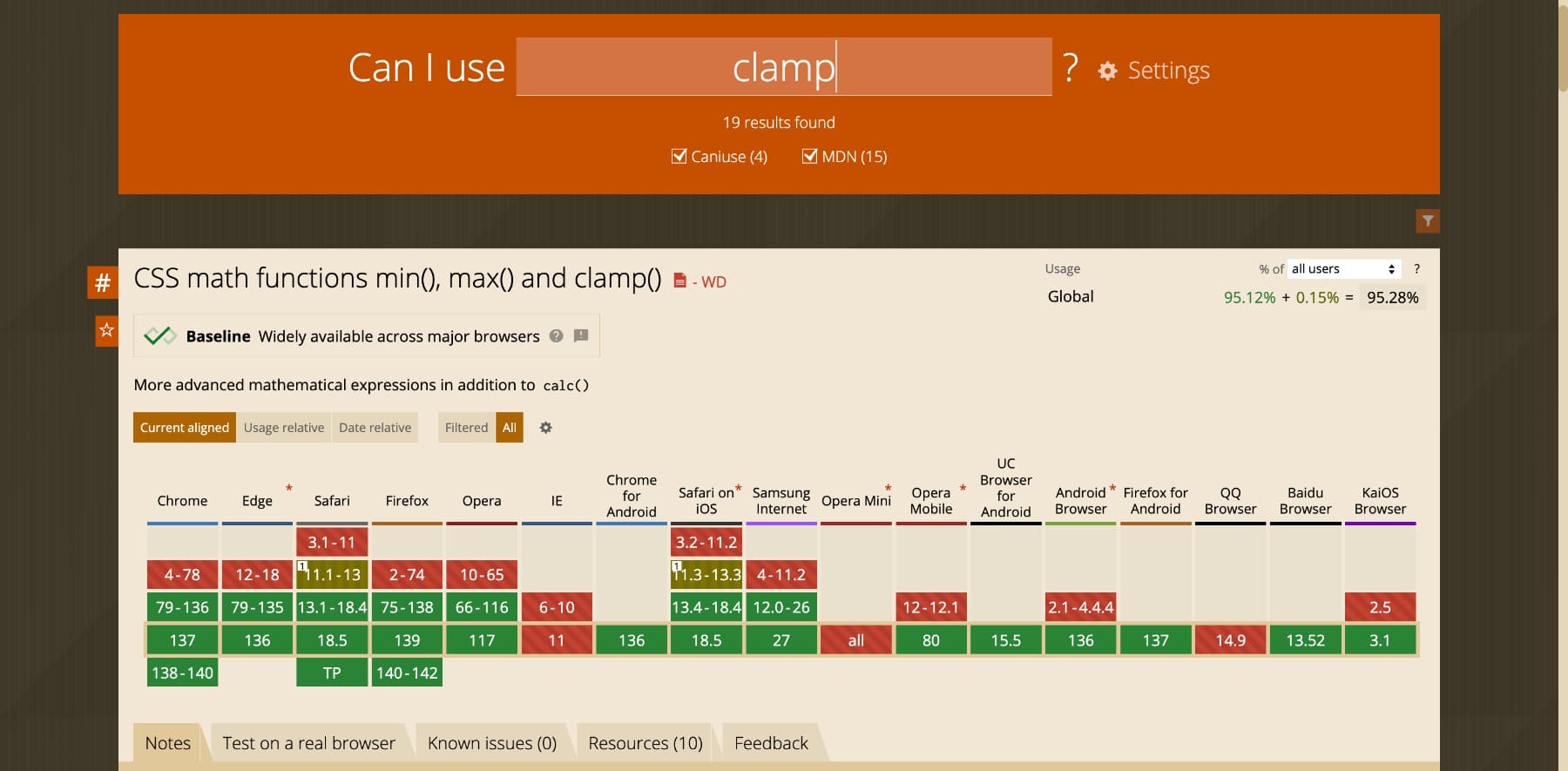Open the Notes tab
Screen dimensions: 1568x771
pos(167,743)
